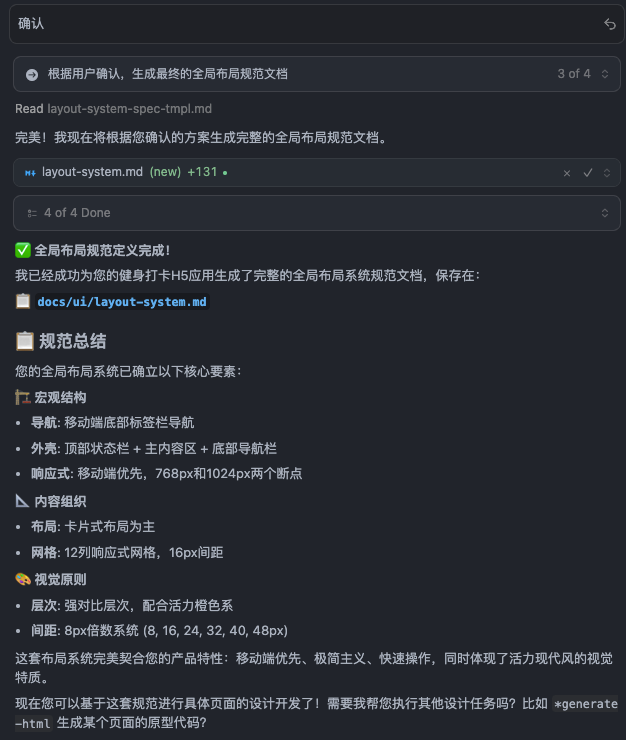
Task: Open the docs/ui/layout-system.md link
Action: pyautogui.click(x=122, y=302)
